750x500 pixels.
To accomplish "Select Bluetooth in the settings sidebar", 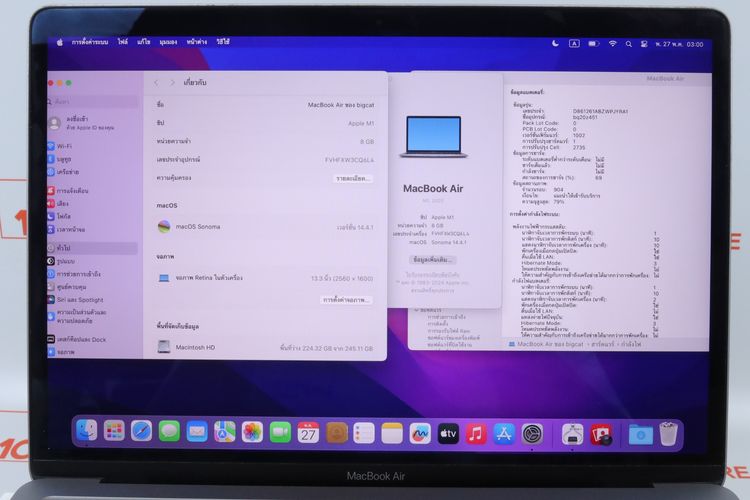I will tap(92, 159).
